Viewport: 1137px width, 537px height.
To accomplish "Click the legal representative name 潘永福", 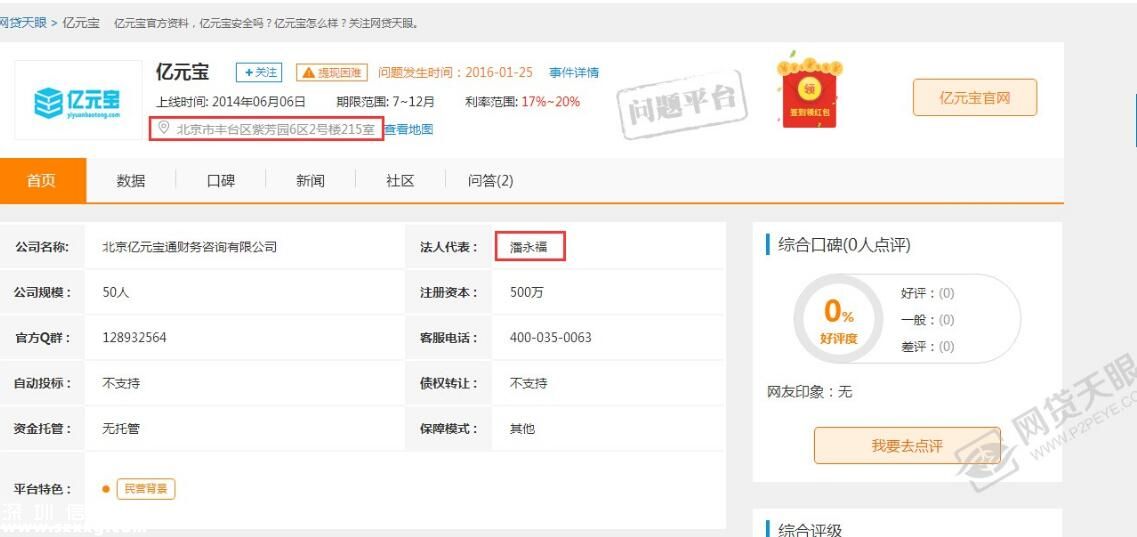I will click(529, 247).
